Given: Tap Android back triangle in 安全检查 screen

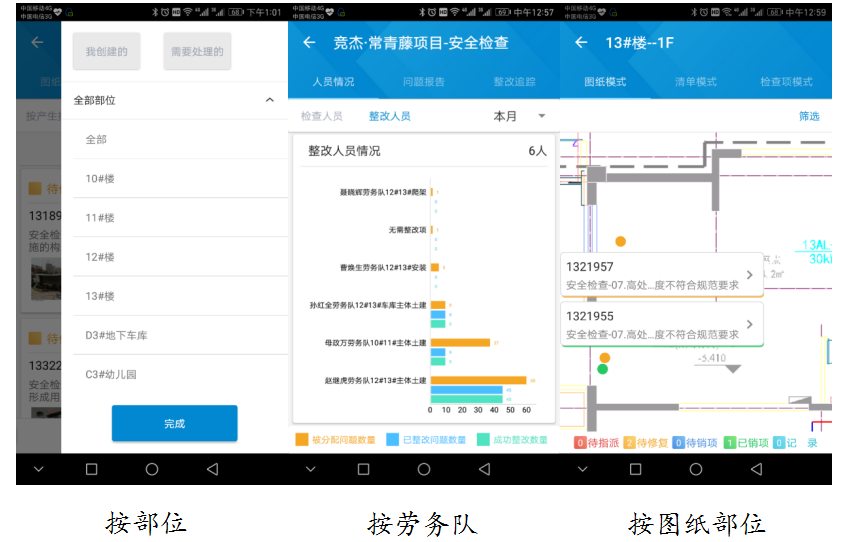Looking at the screenshot, I should coord(484,469).
